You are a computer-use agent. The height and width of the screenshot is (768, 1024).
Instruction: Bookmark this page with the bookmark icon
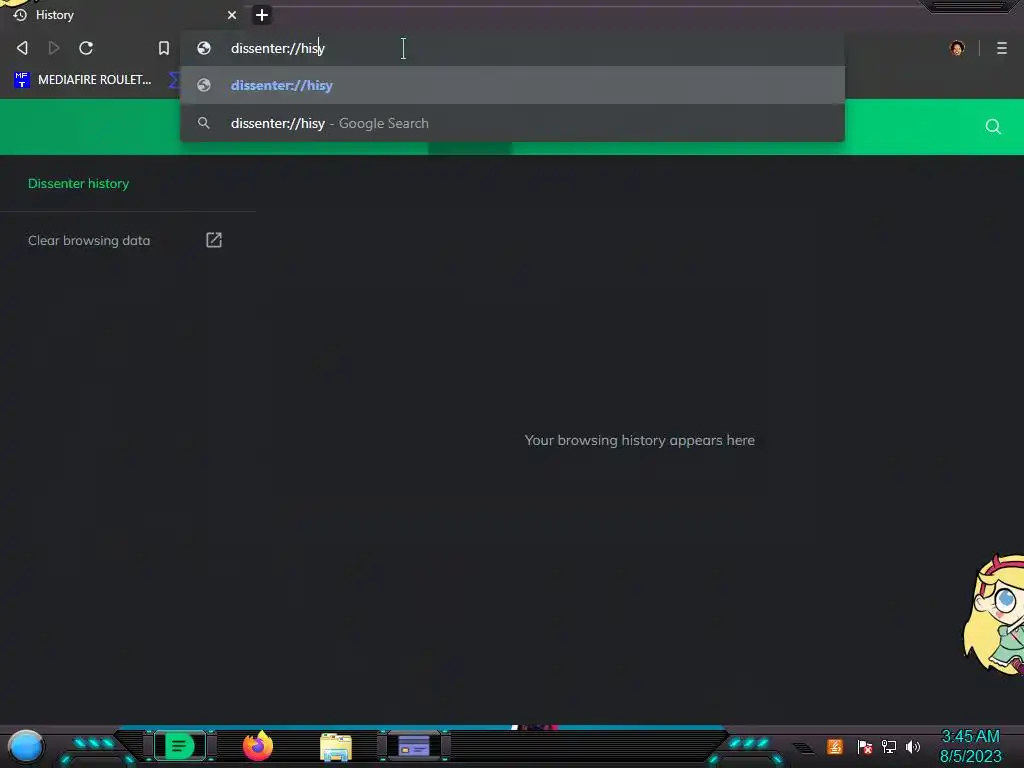pyautogui.click(x=164, y=48)
